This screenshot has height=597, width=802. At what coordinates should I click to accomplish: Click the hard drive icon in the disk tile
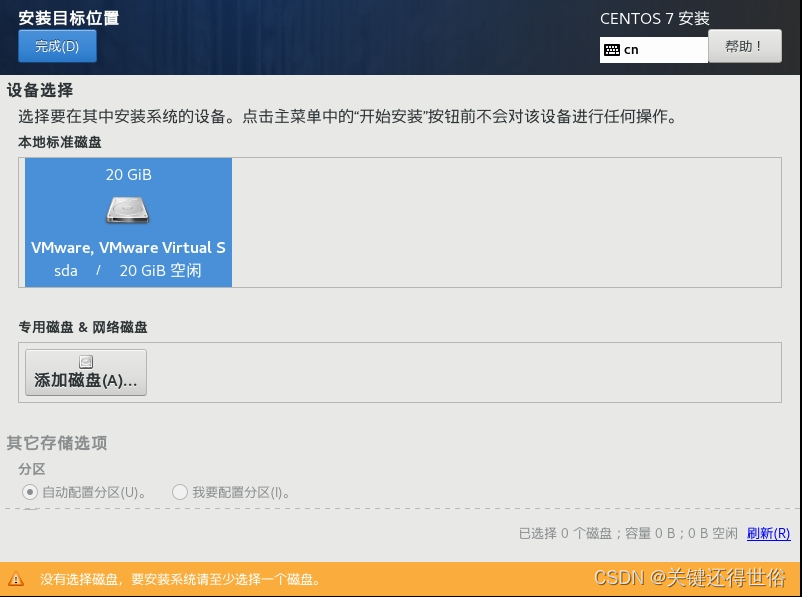pos(128,210)
